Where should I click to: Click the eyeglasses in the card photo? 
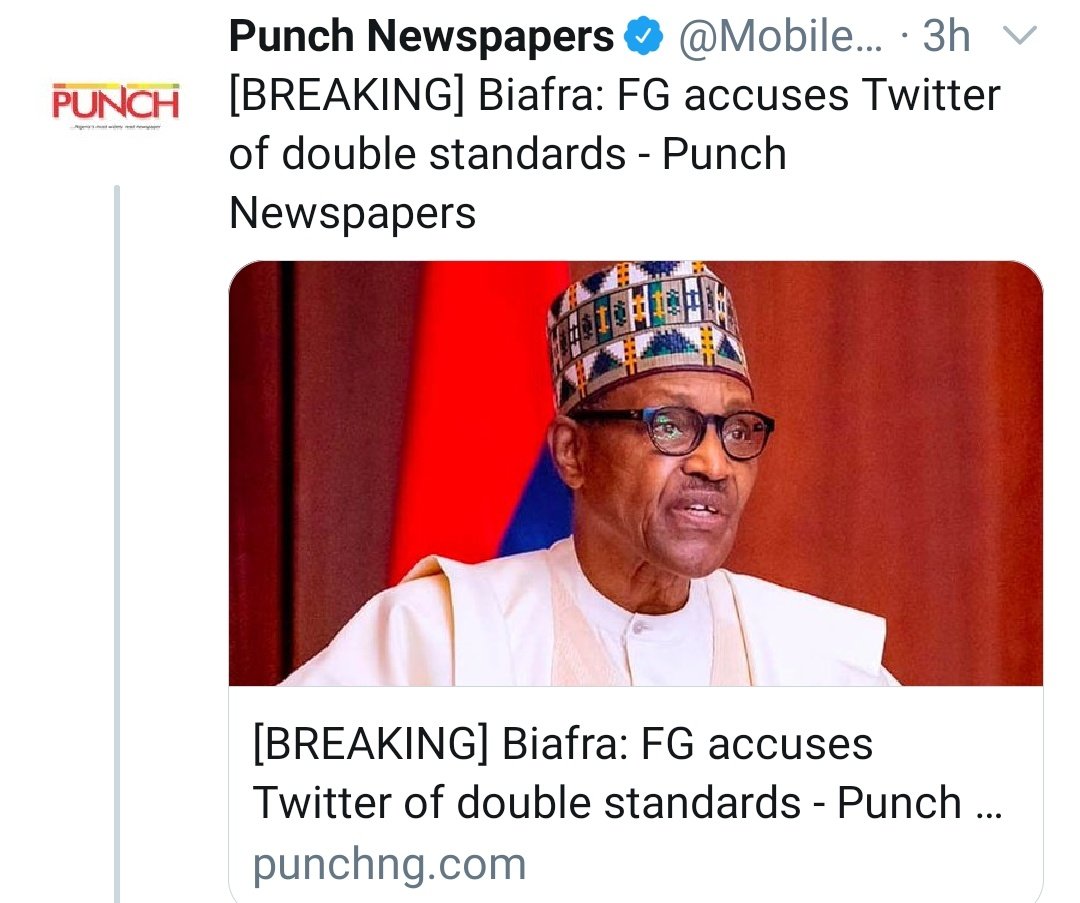click(672, 430)
